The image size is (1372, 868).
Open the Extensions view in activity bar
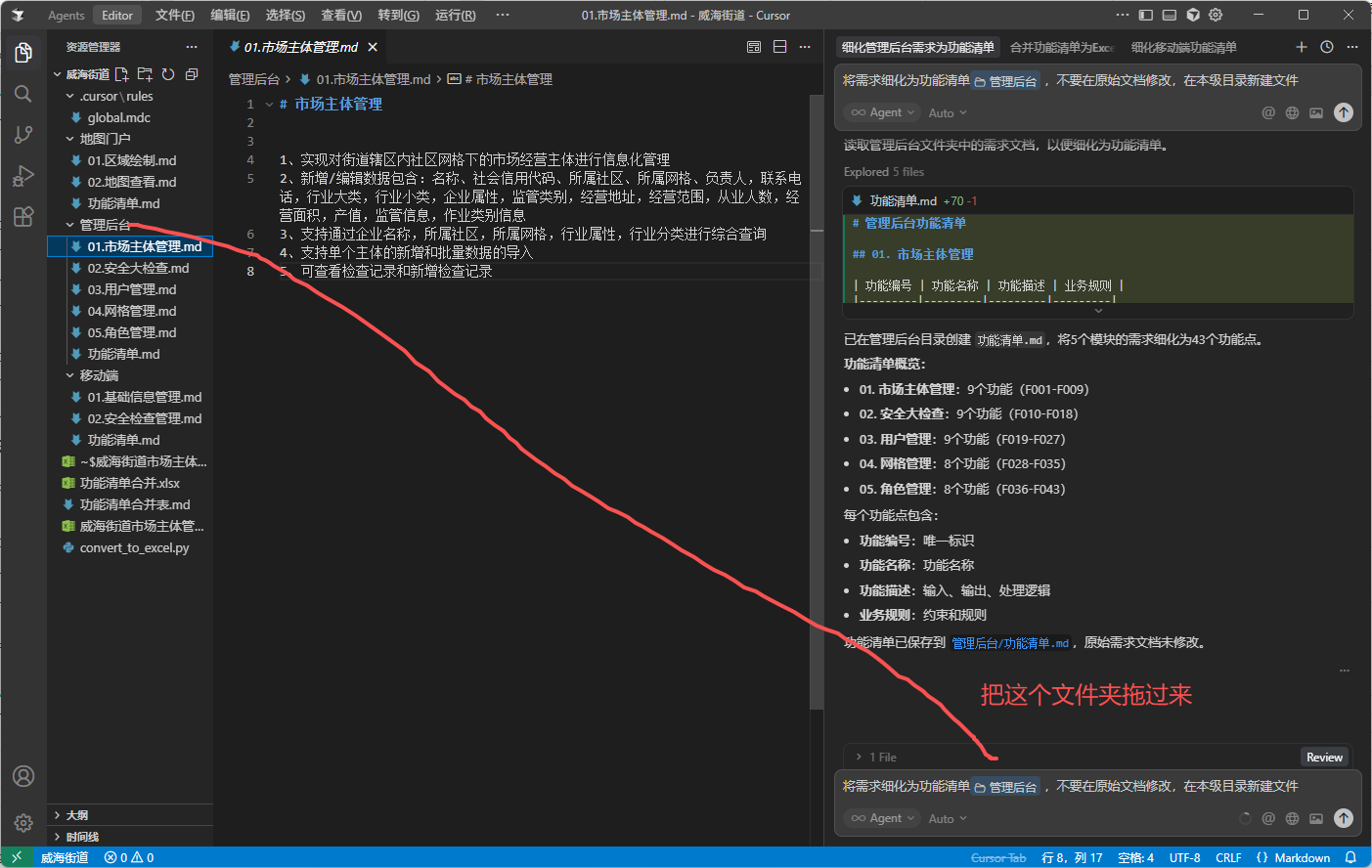(23, 217)
